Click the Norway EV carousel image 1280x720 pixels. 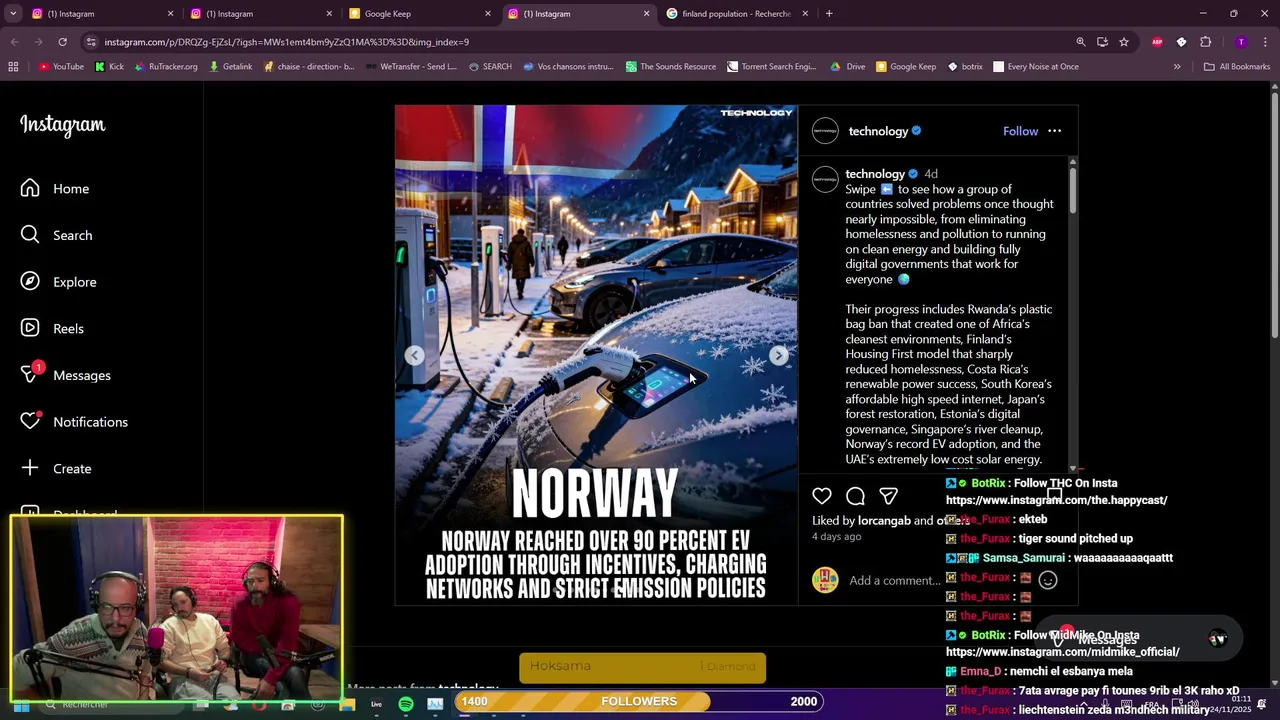(596, 355)
